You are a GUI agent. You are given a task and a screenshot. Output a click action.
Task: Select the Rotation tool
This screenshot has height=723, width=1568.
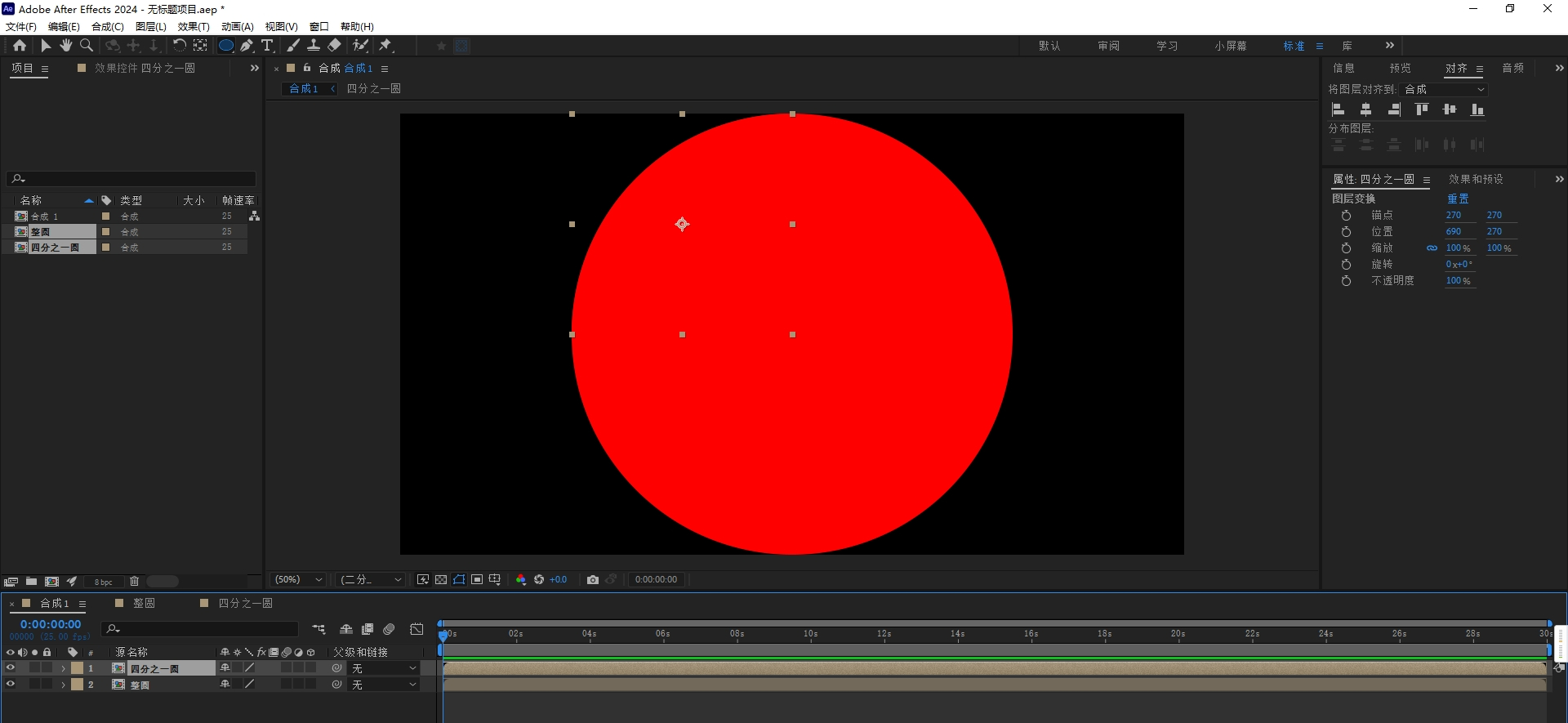(x=179, y=46)
